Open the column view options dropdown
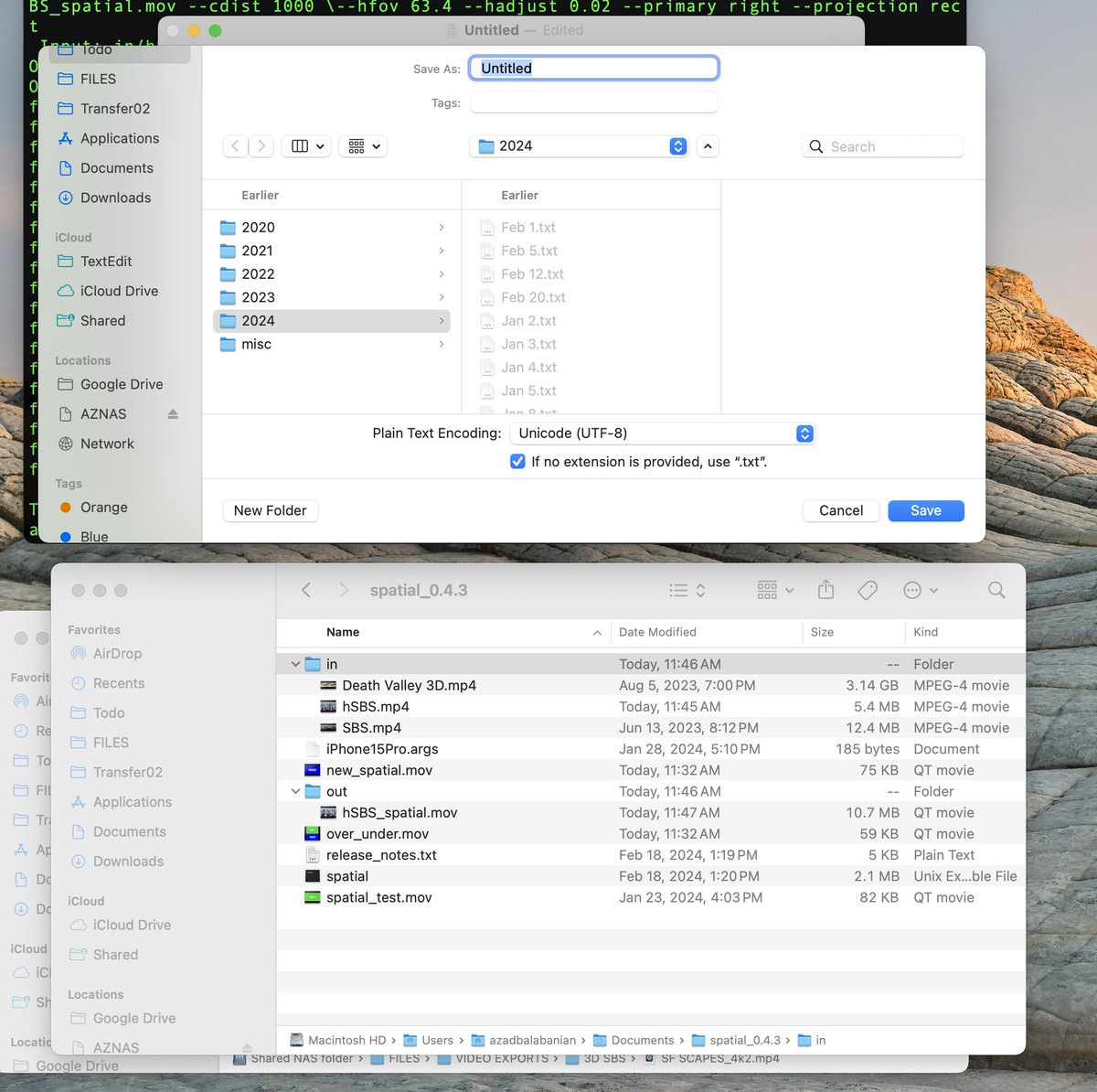The image size is (1097, 1092). 307,146
